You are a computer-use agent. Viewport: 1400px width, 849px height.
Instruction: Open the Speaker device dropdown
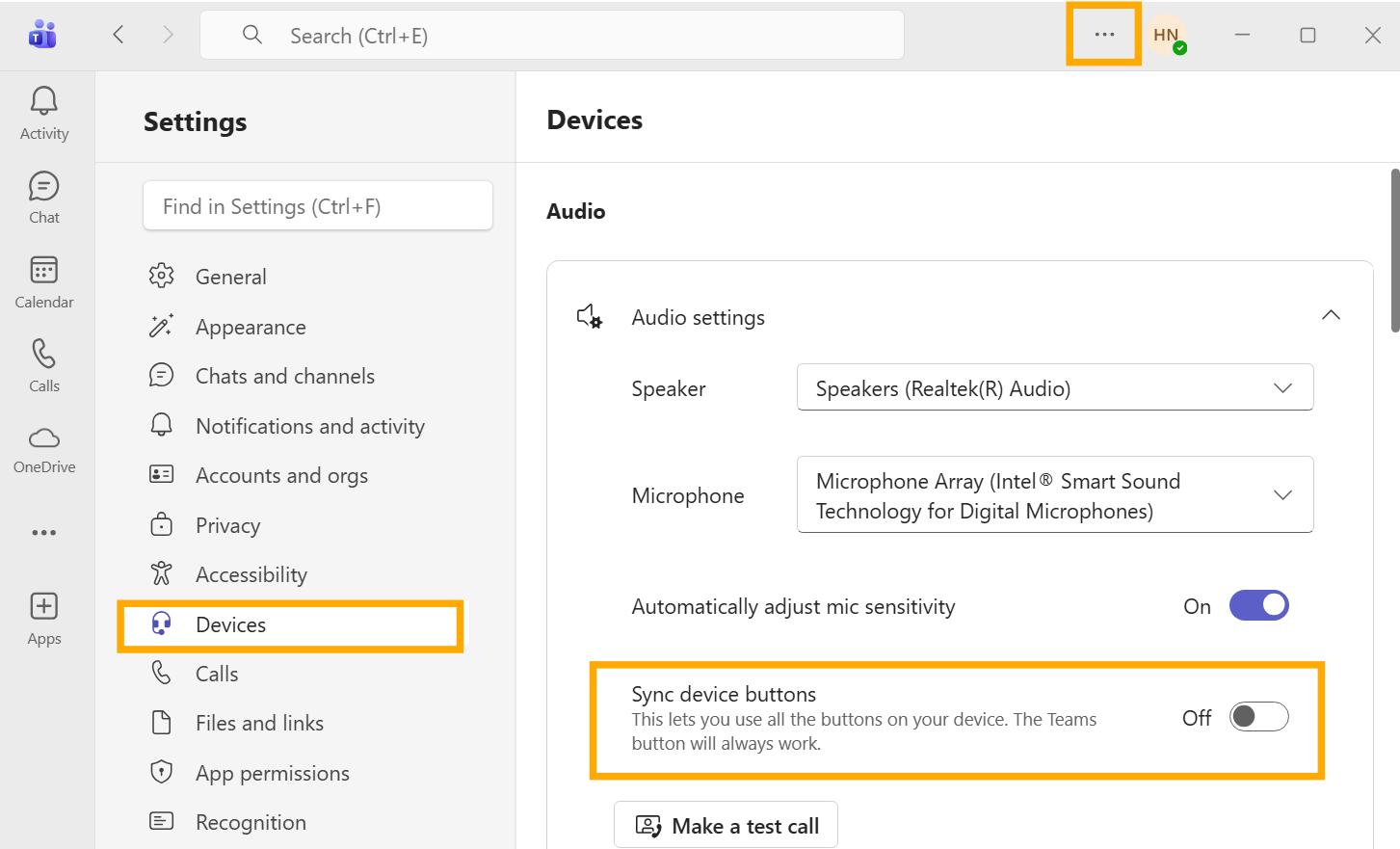coord(1054,387)
